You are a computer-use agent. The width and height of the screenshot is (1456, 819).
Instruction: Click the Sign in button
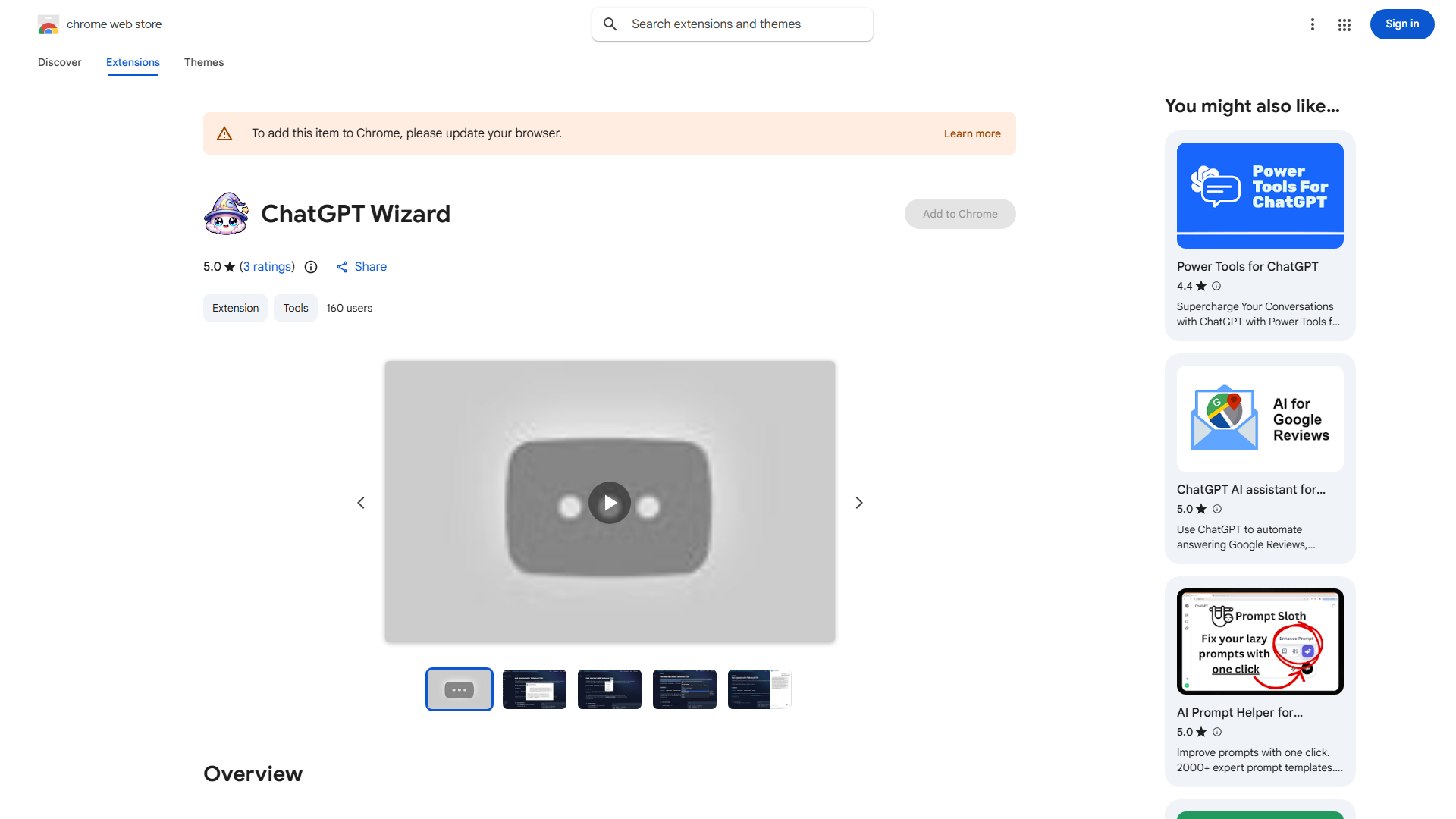click(1401, 24)
